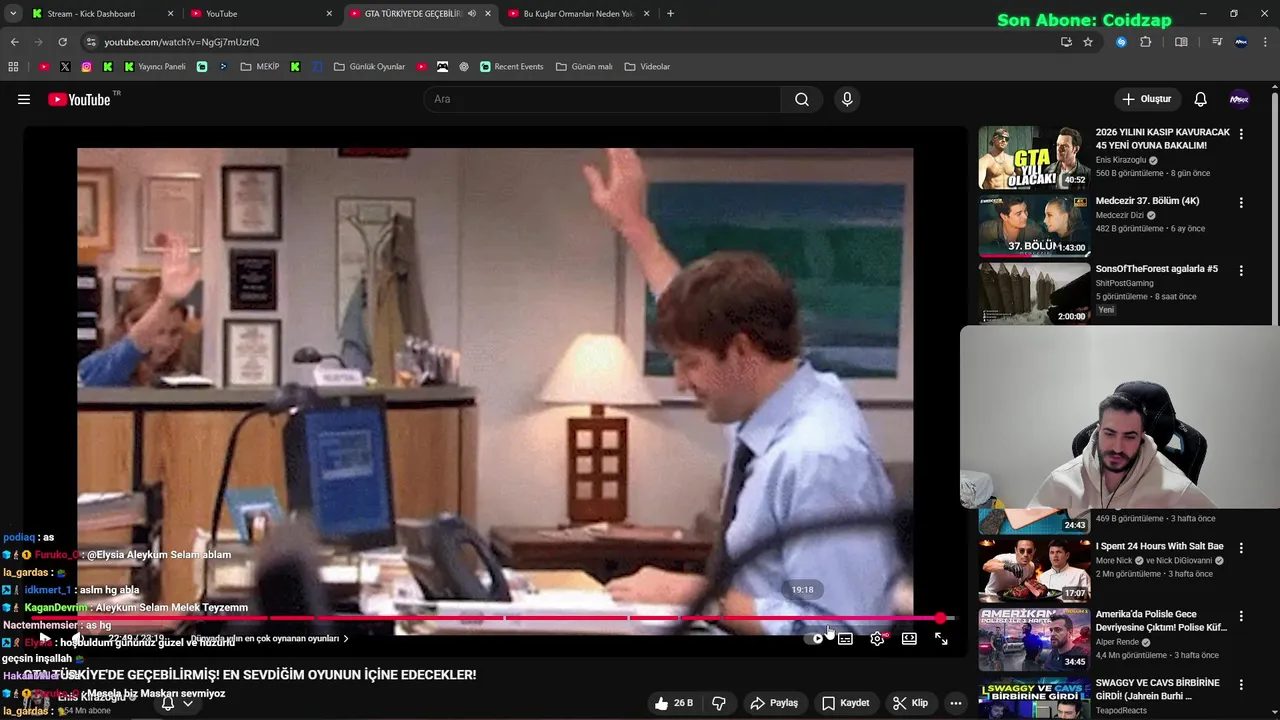Toggle Chrome reading mode side panel icon

(1181, 42)
